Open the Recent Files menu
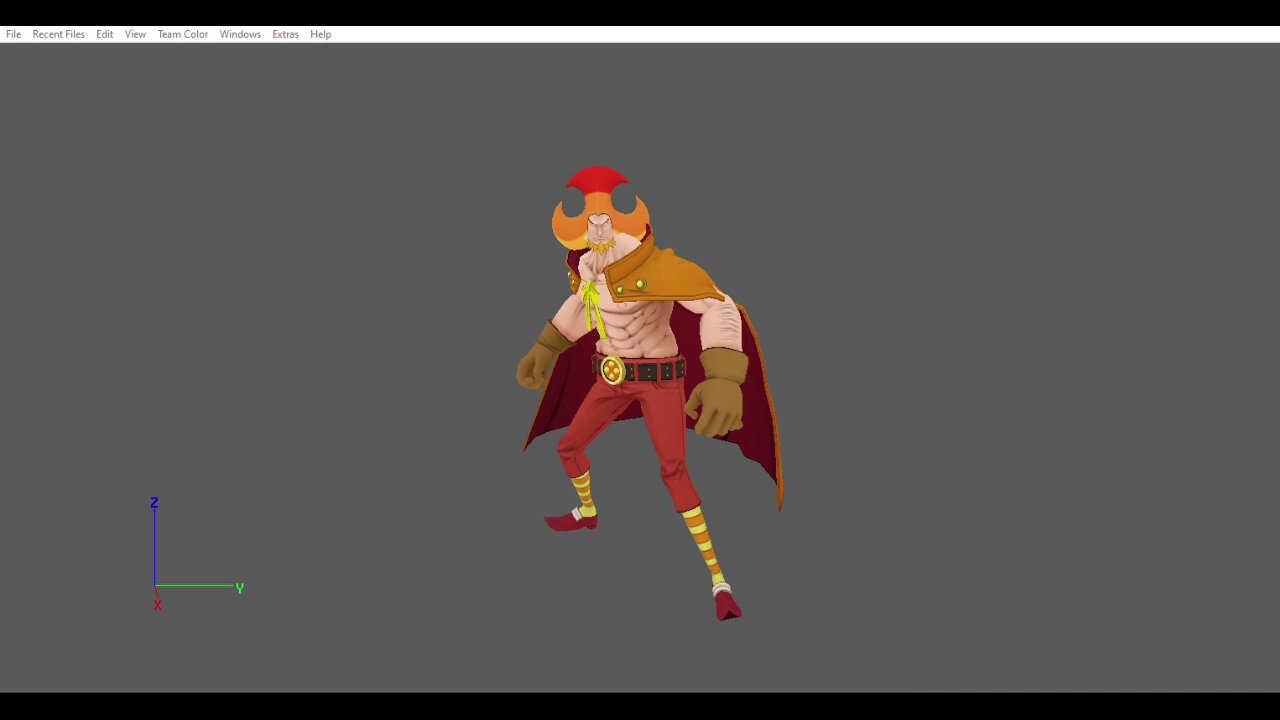 58,34
